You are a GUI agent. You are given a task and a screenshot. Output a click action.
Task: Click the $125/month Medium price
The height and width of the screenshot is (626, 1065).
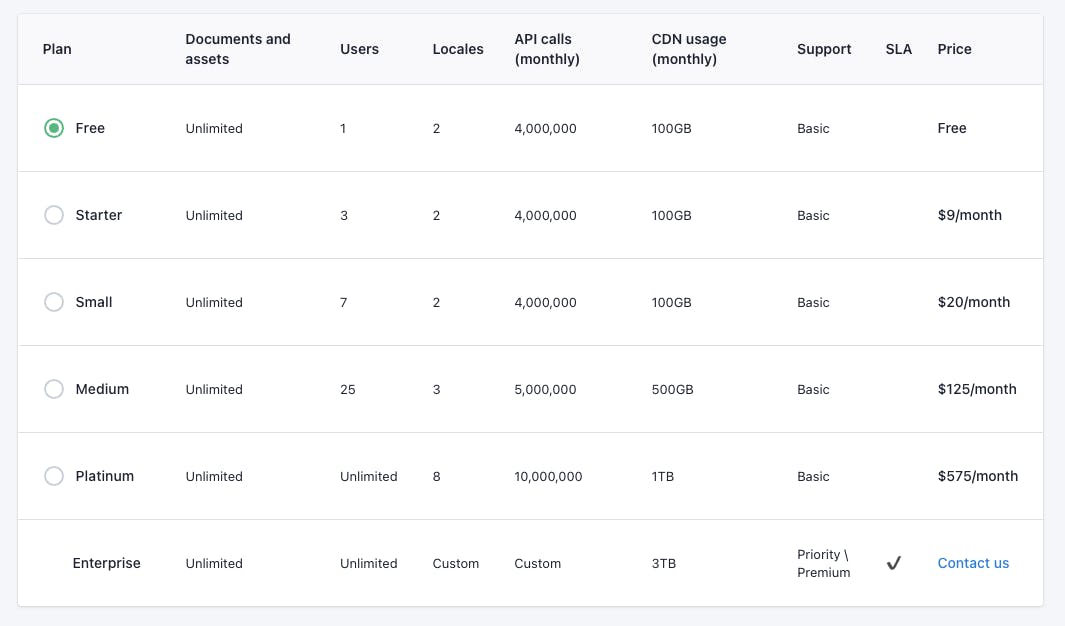point(976,389)
